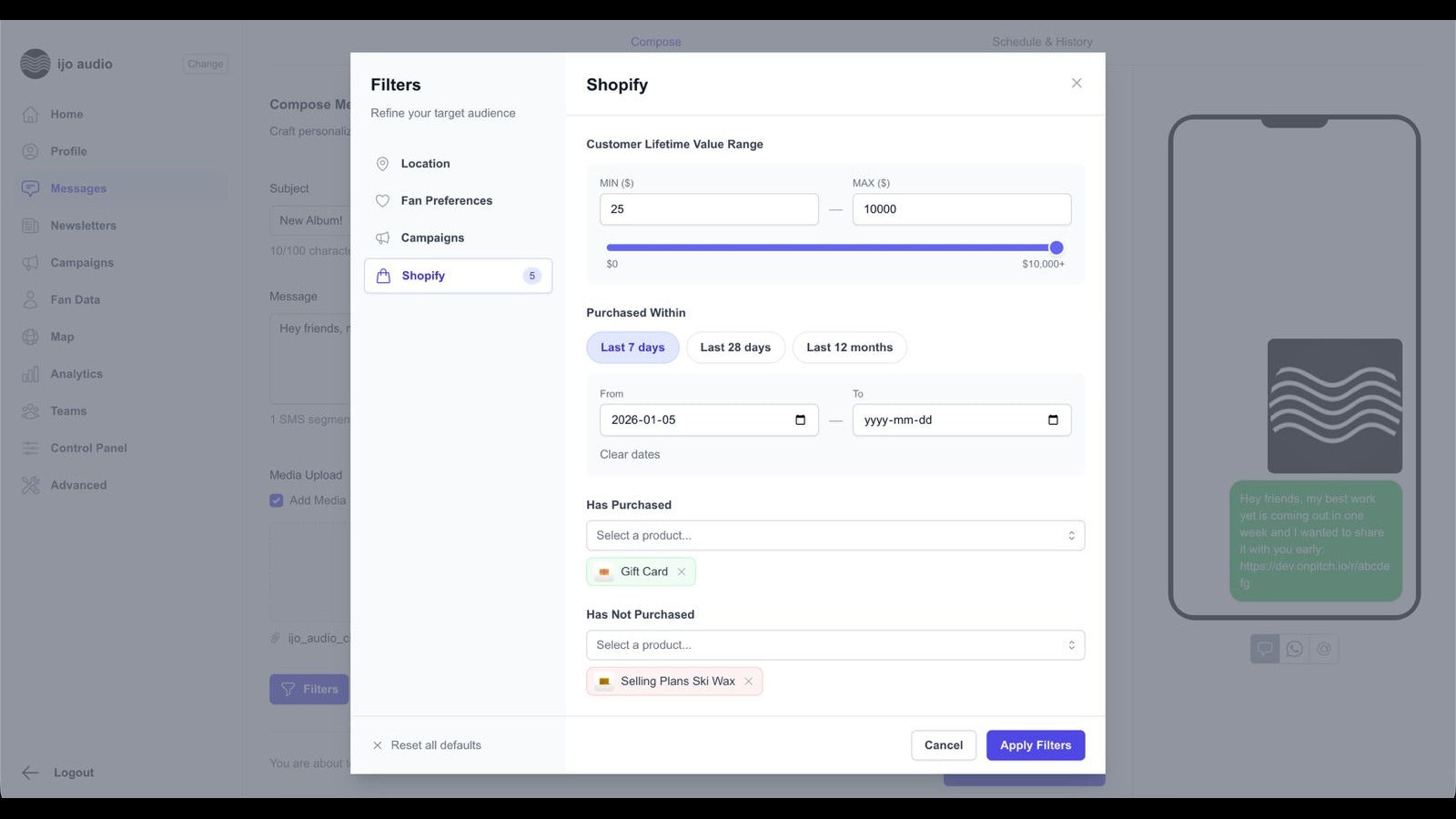The image size is (1456, 819).
Task: Select the Location filter category
Action: click(x=424, y=164)
